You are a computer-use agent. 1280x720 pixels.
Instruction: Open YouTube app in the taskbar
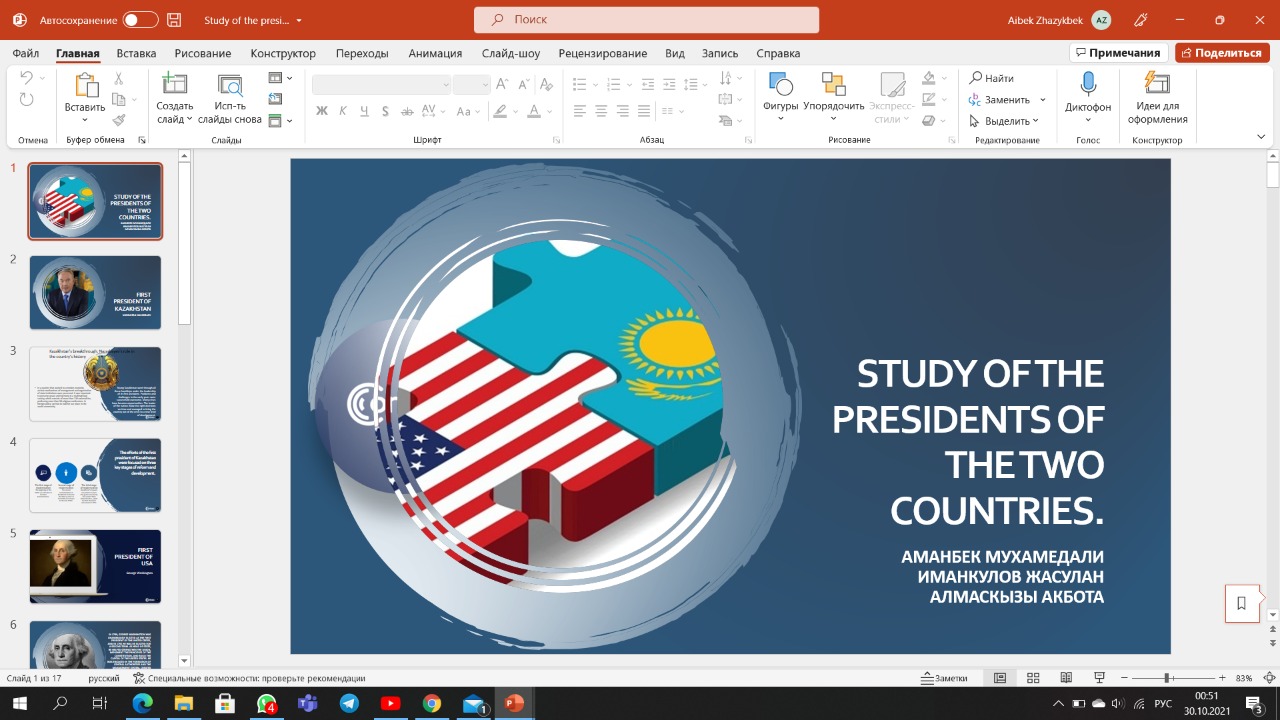(x=390, y=704)
